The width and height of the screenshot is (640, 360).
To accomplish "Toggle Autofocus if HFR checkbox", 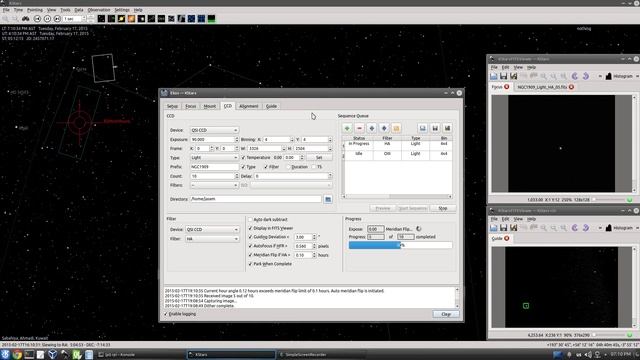I will 250,246.
